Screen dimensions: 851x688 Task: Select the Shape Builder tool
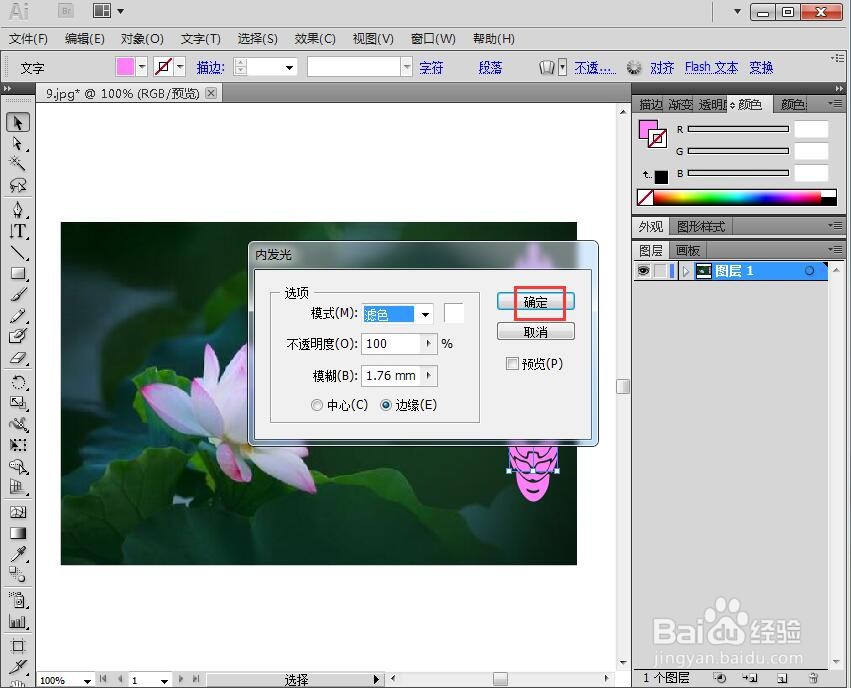click(18, 467)
